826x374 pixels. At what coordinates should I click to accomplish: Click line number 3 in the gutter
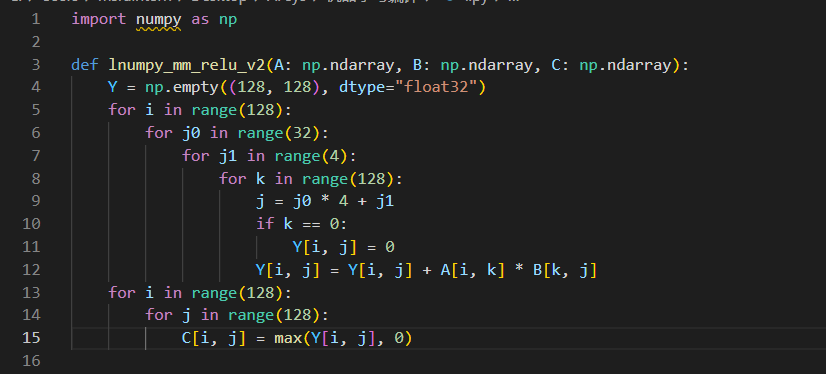point(35,65)
